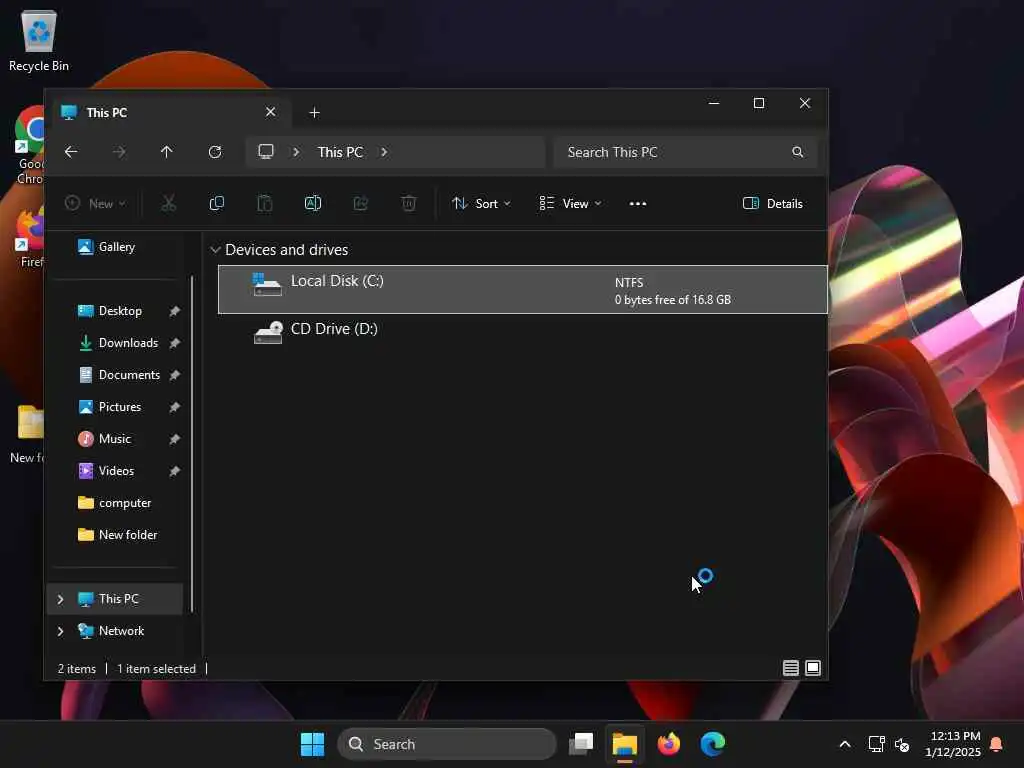The height and width of the screenshot is (768, 1024).
Task: Unpin Desktop using its pin icon
Action: click(x=174, y=312)
